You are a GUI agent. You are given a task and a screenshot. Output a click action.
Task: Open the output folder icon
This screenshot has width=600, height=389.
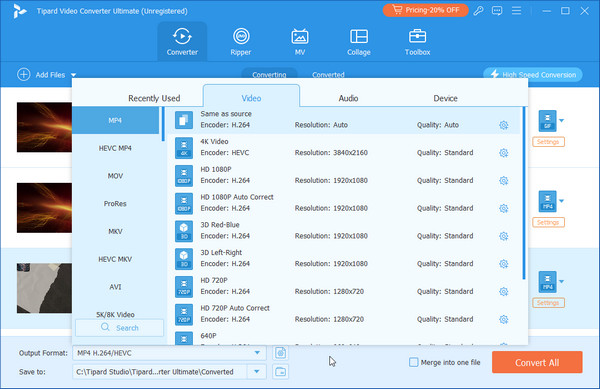pyautogui.click(x=280, y=371)
